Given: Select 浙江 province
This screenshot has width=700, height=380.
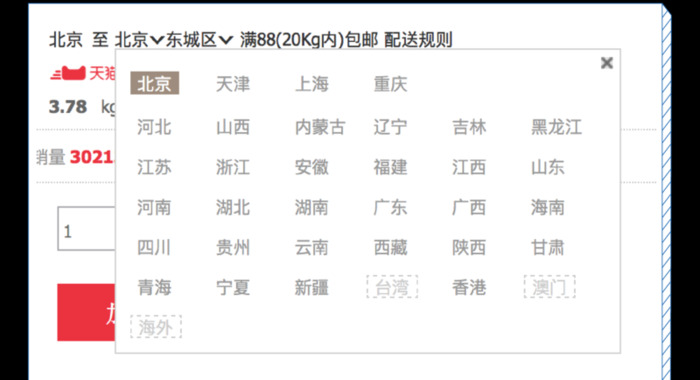Looking at the screenshot, I should (x=233, y=167).
